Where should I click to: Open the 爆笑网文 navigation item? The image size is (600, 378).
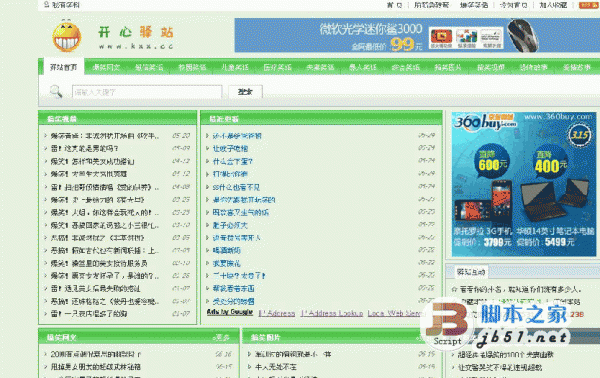[x=106, y=67]
